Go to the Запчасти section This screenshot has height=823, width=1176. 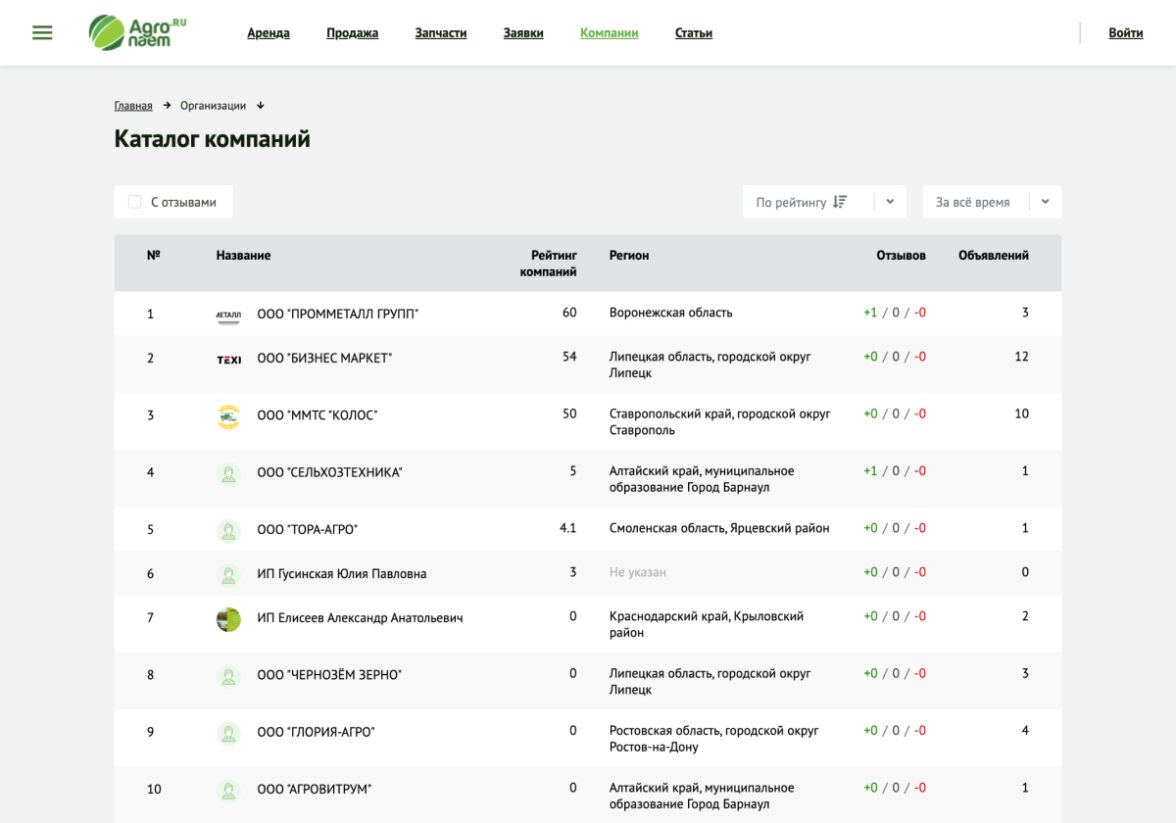tap(441, 33)
